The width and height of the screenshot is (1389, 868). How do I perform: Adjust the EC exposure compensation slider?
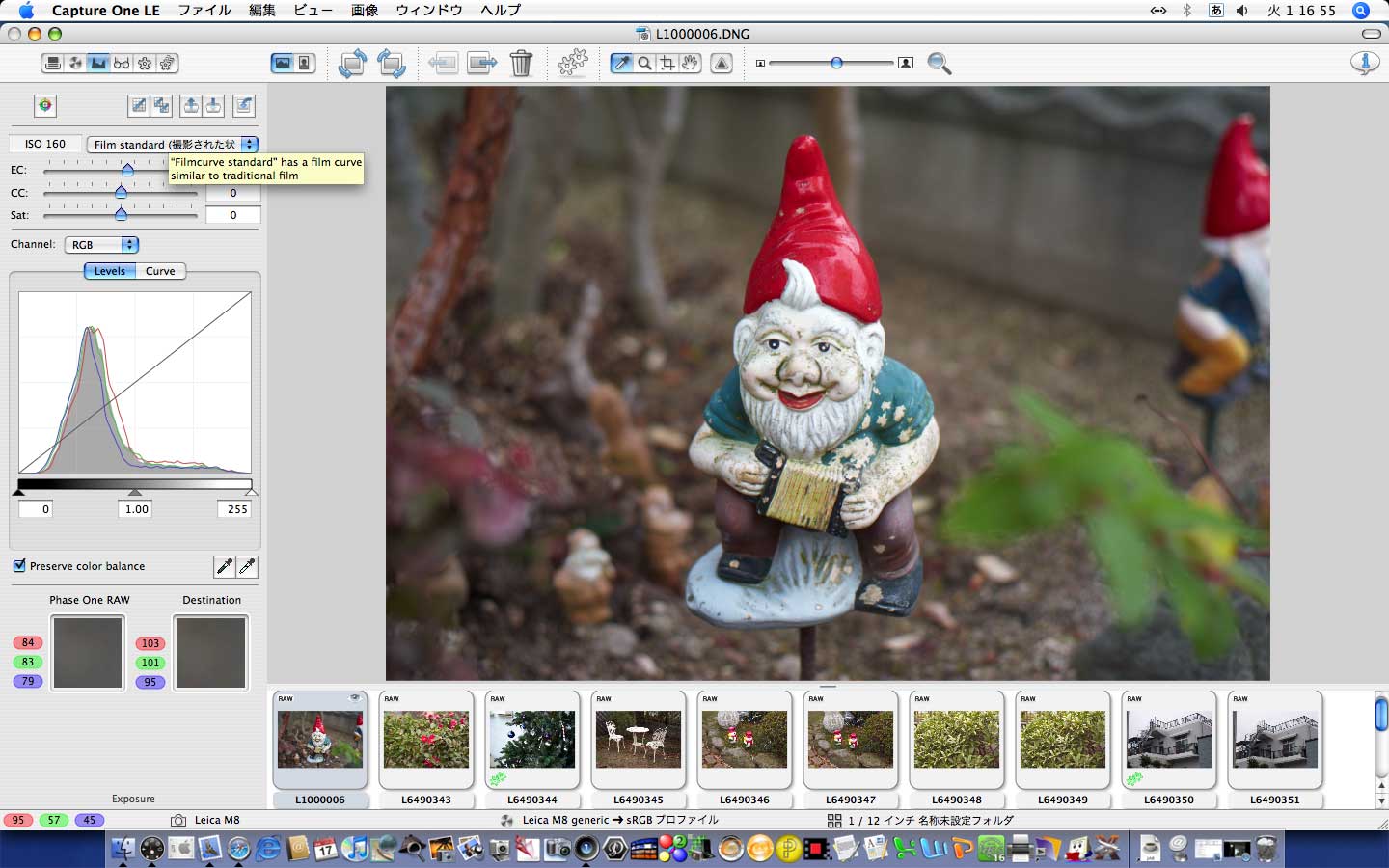126,170
